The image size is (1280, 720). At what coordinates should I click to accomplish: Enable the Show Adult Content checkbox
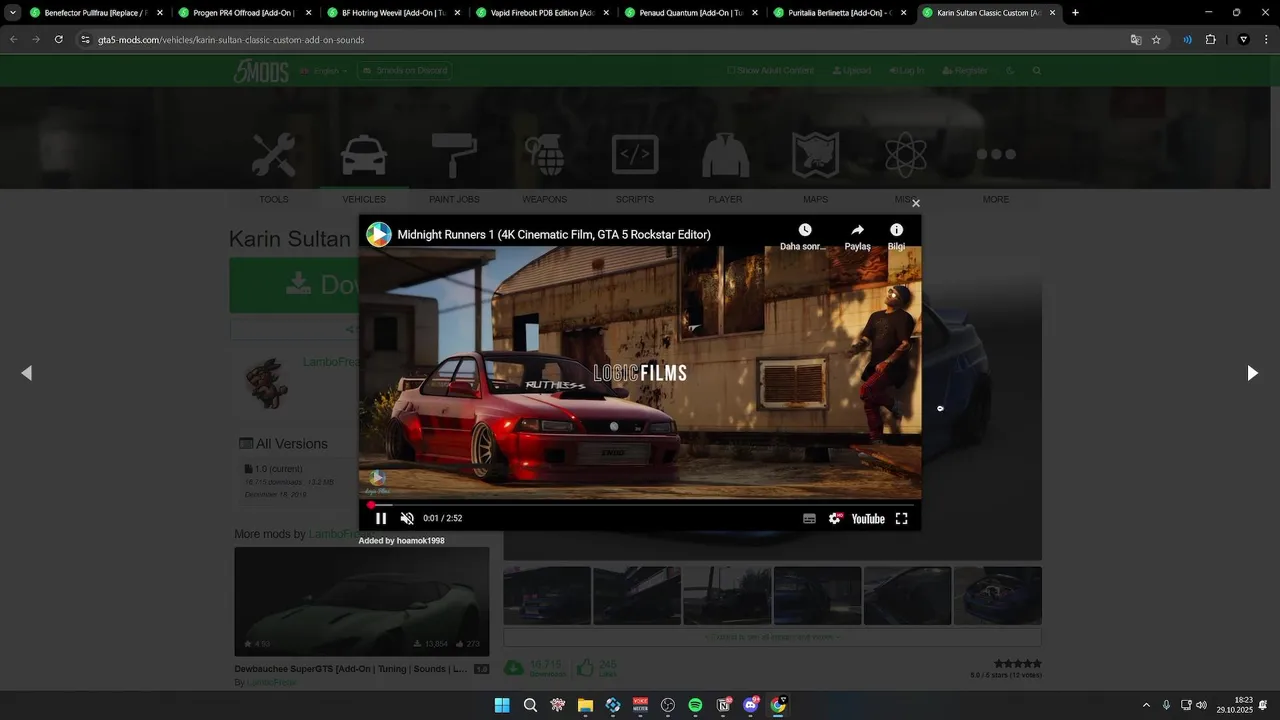pos(731,71)
